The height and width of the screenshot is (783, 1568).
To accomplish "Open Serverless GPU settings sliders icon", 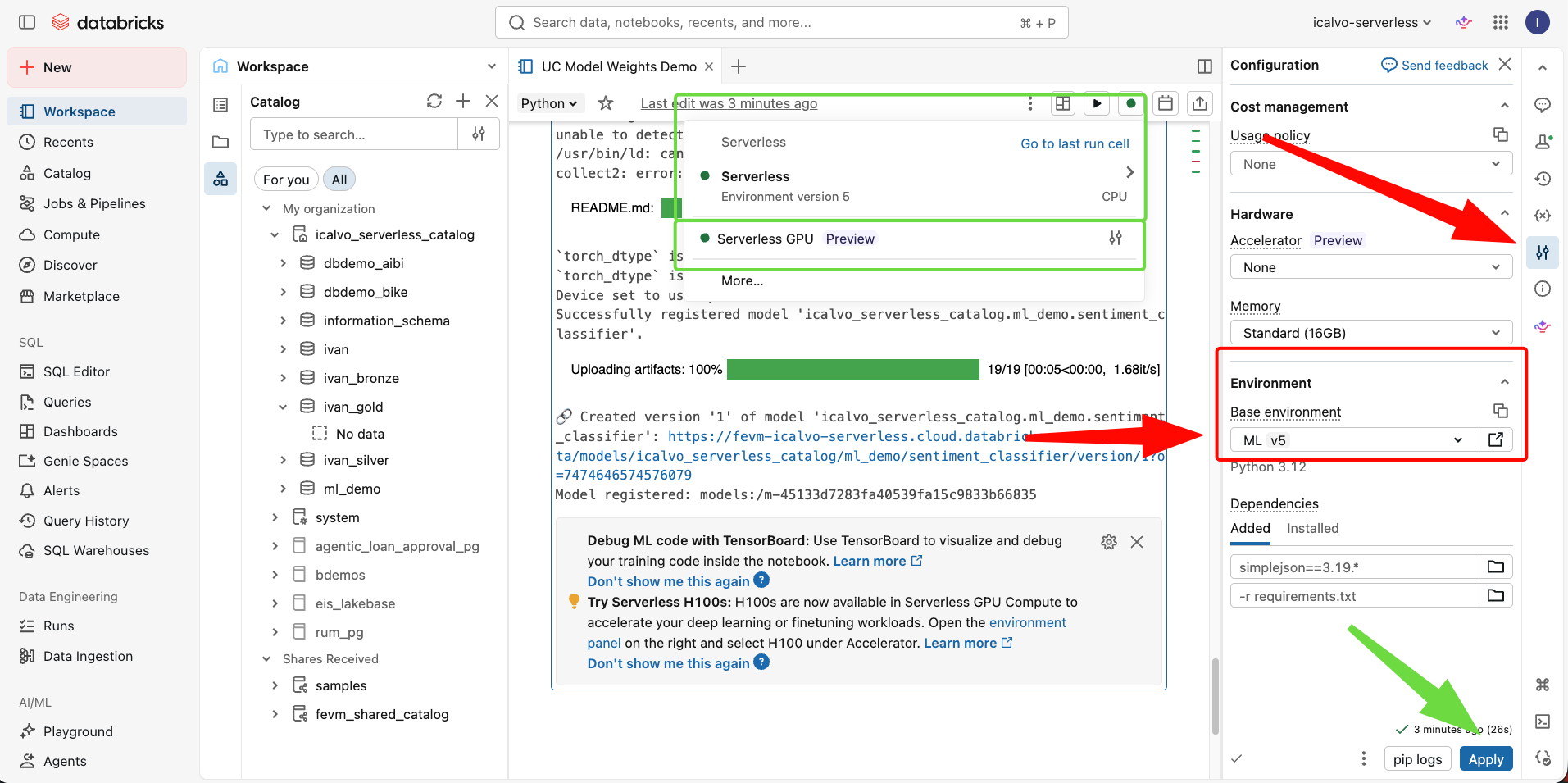I will click(1116, 238).
